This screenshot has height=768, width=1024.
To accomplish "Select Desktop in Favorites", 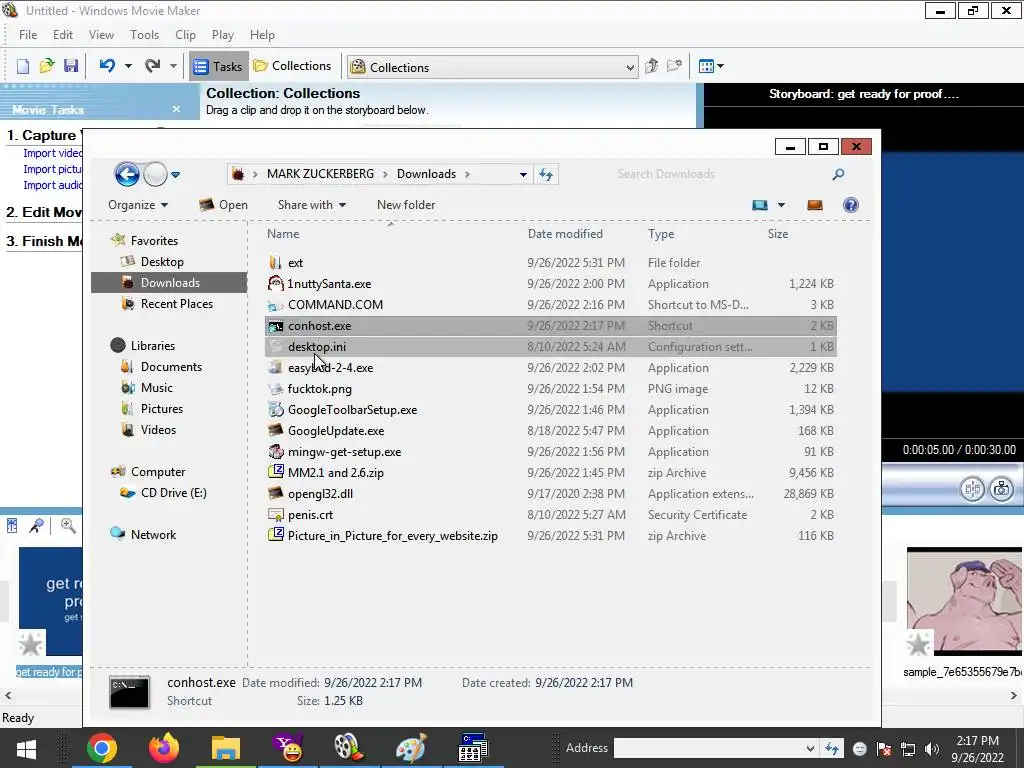I will click(x=162, y=262).
